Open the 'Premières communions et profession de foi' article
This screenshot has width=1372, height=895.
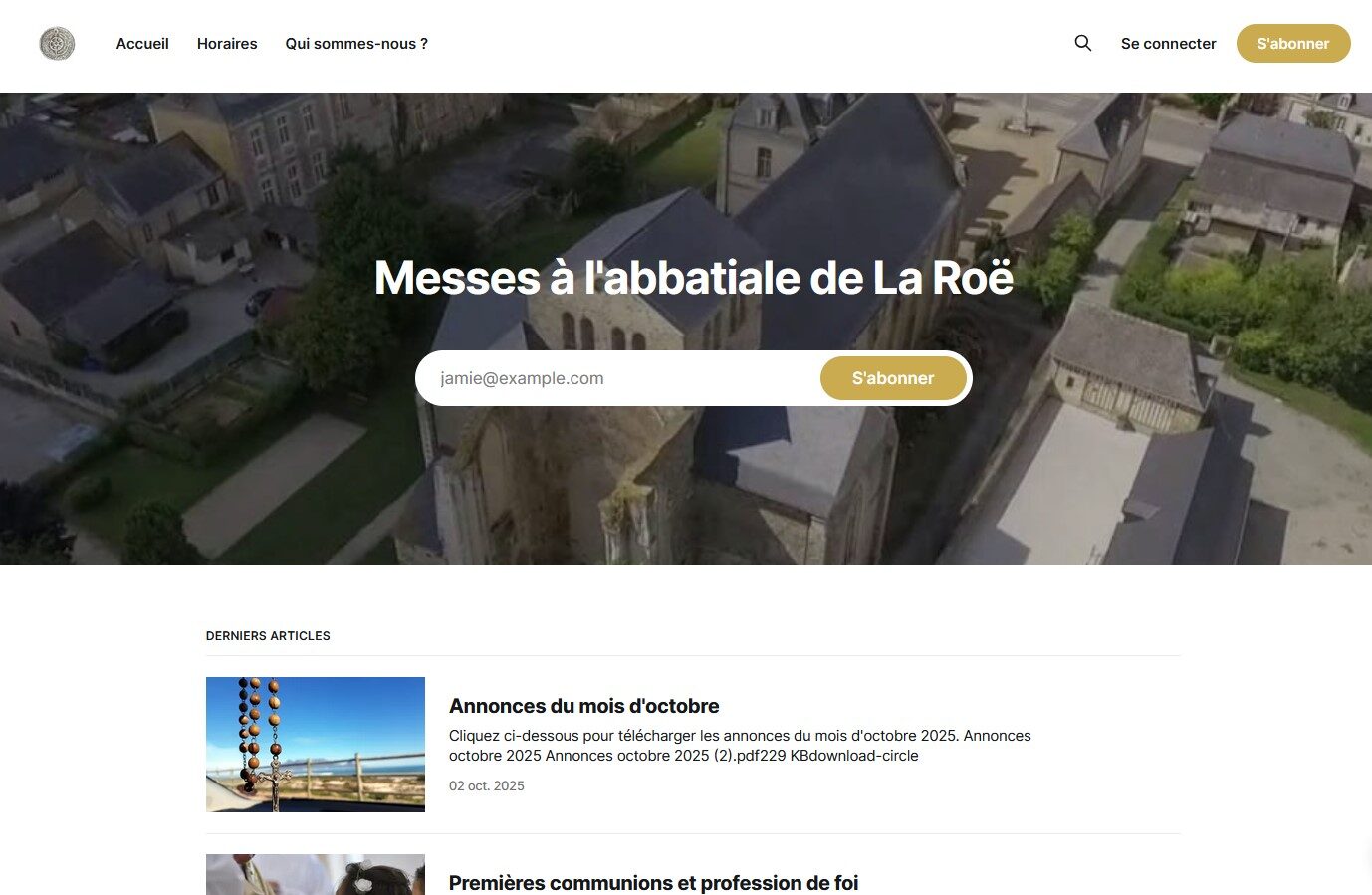coord(653,882)
